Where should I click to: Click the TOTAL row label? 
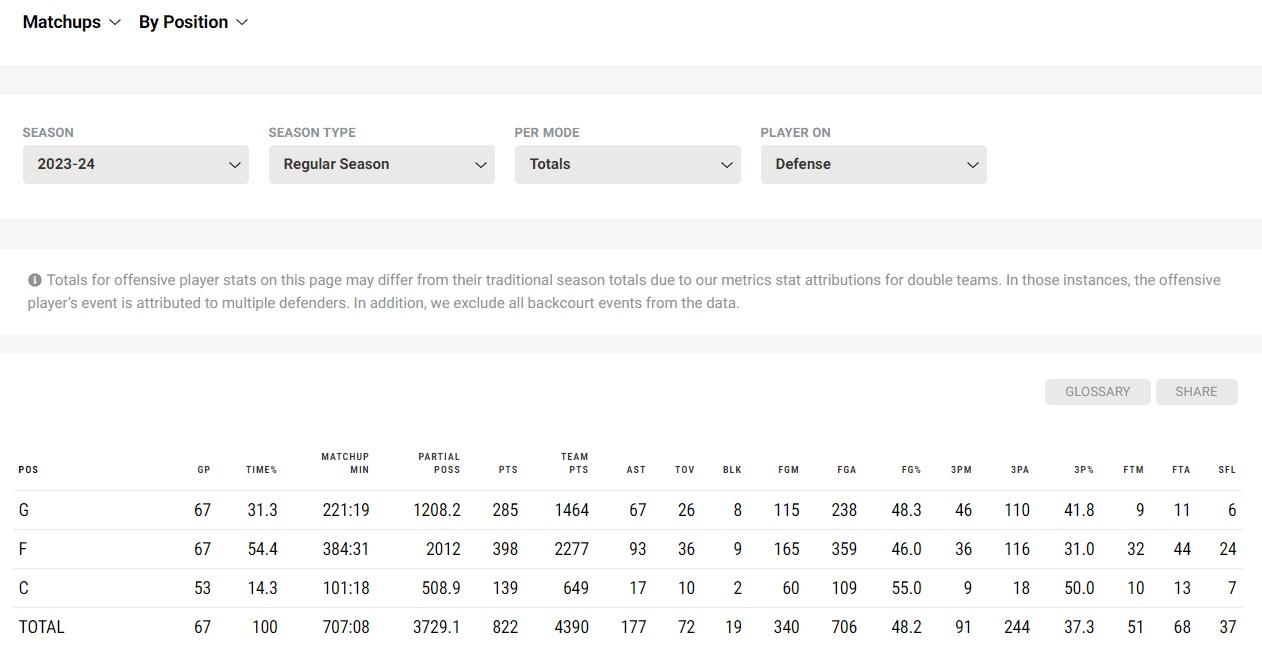click(x=41, y=627)
